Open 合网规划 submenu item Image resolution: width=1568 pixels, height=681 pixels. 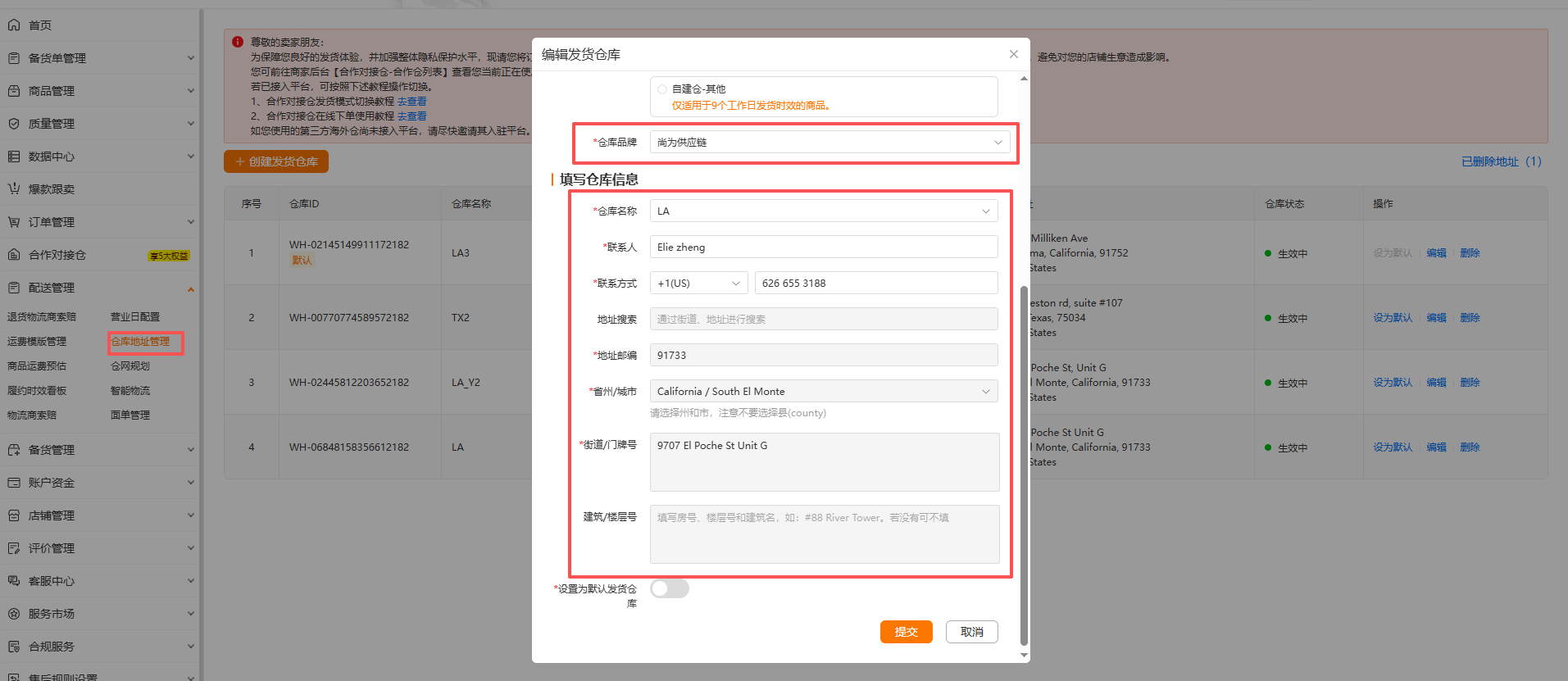point(130,366)
